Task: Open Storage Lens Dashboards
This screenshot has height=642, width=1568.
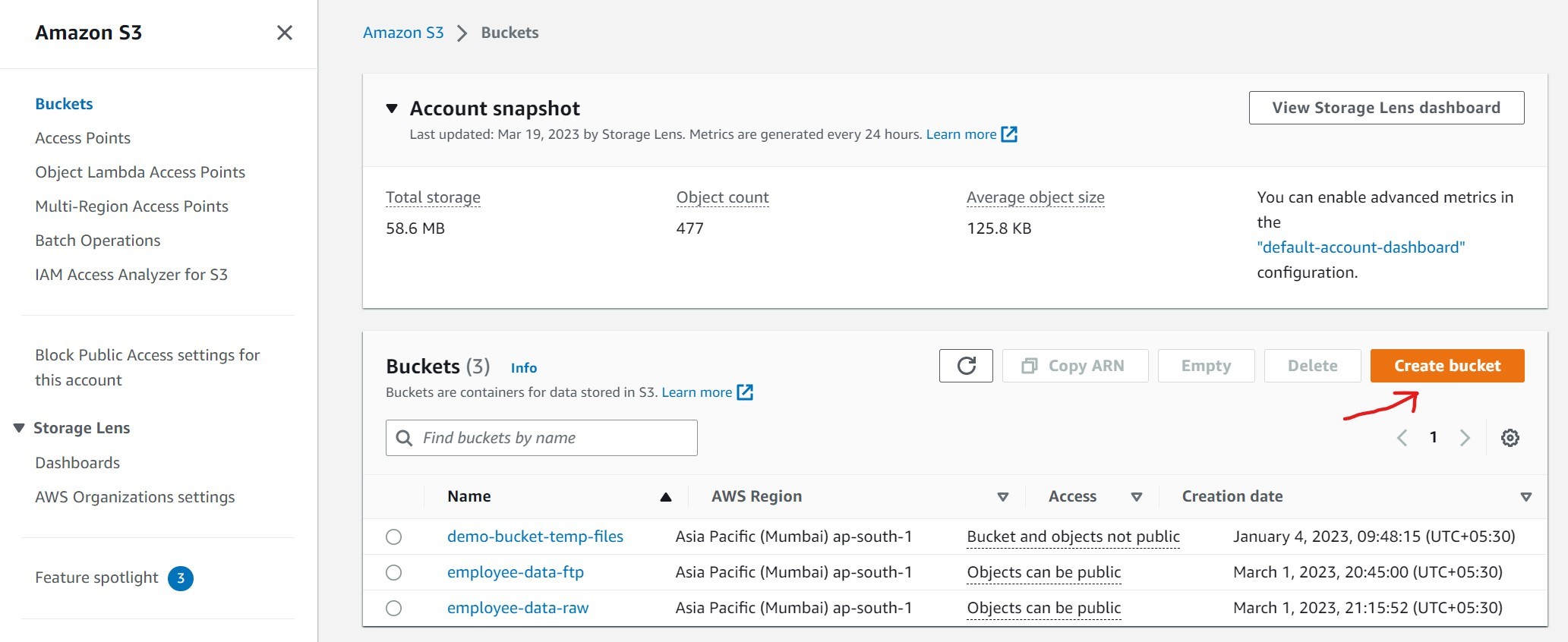Action: (77, 463)
